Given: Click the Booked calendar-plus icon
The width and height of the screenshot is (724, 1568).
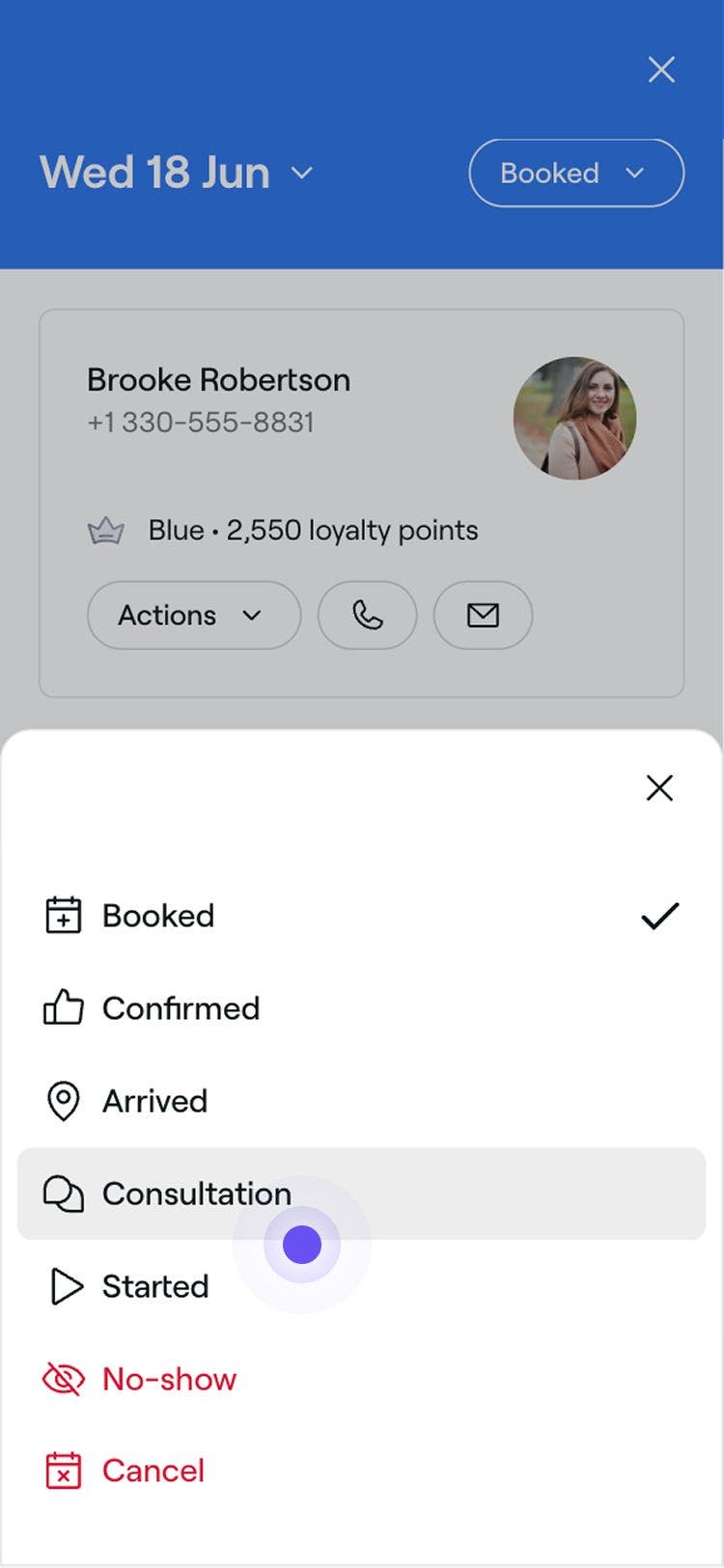Looking at the screenshot, I should [64, 916].
